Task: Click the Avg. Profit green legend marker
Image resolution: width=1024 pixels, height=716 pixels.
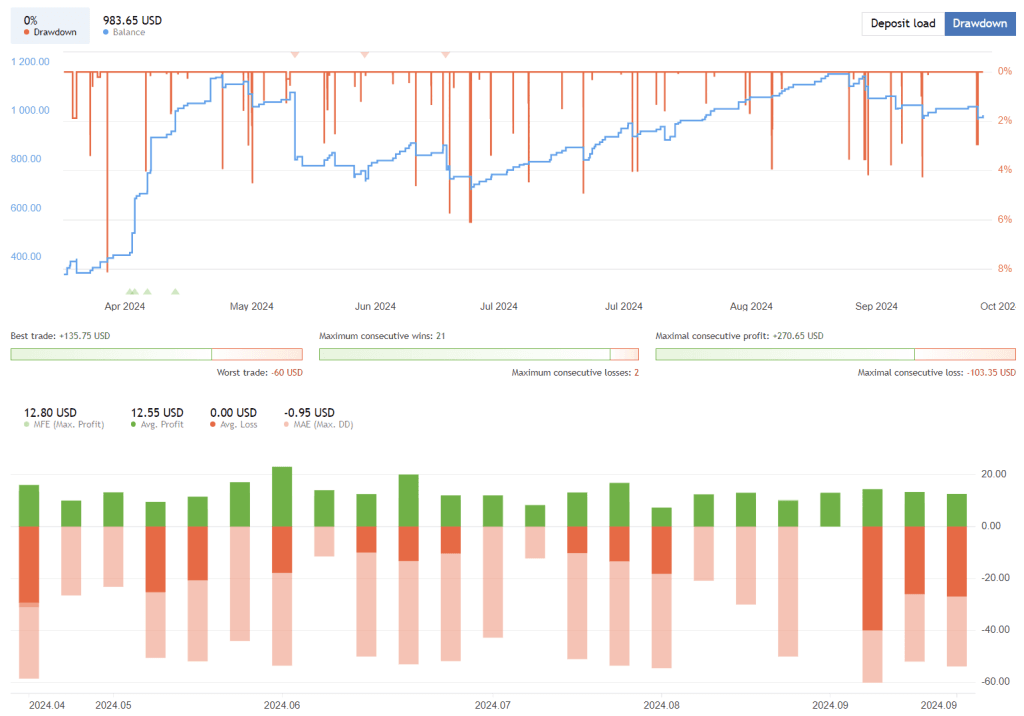Action: [134, 423]
